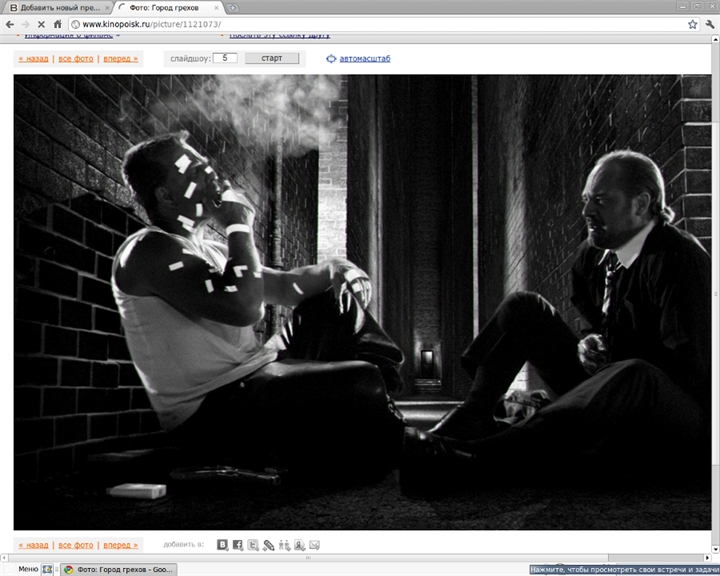Click the bottom 'вперед »' link
The height and width of the screenshot is (576, 720).
[x=120, y=545]
